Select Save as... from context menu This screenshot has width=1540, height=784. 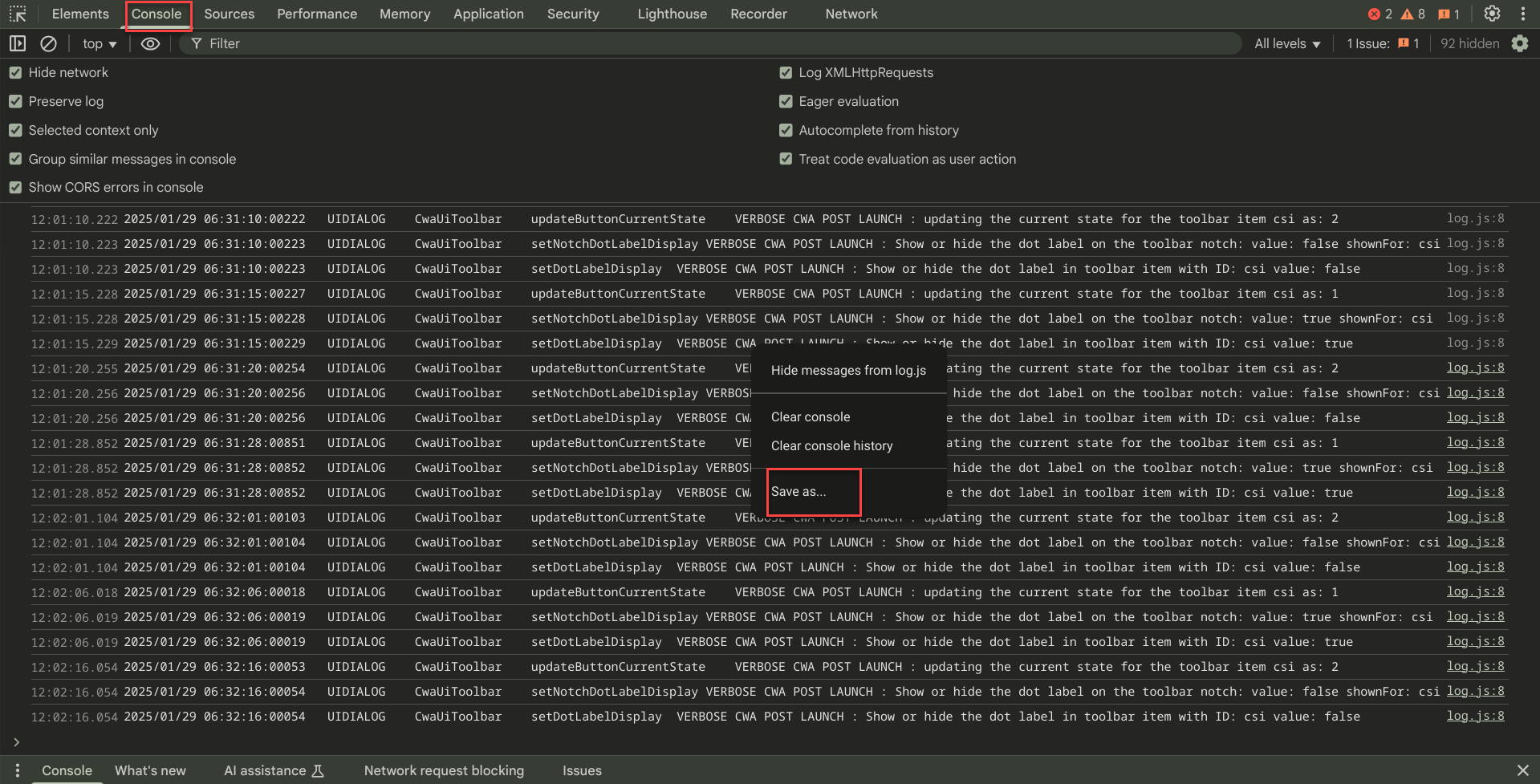click(798, 491)
